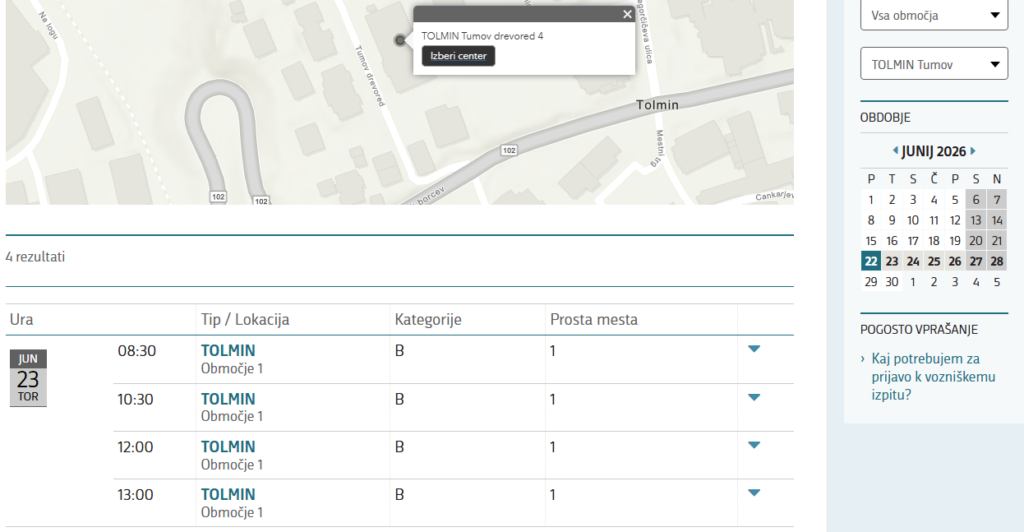The width and height of the screenshot is (1024, 532).
Task: Select June 23 in the calendar
Action: point(892,261)
